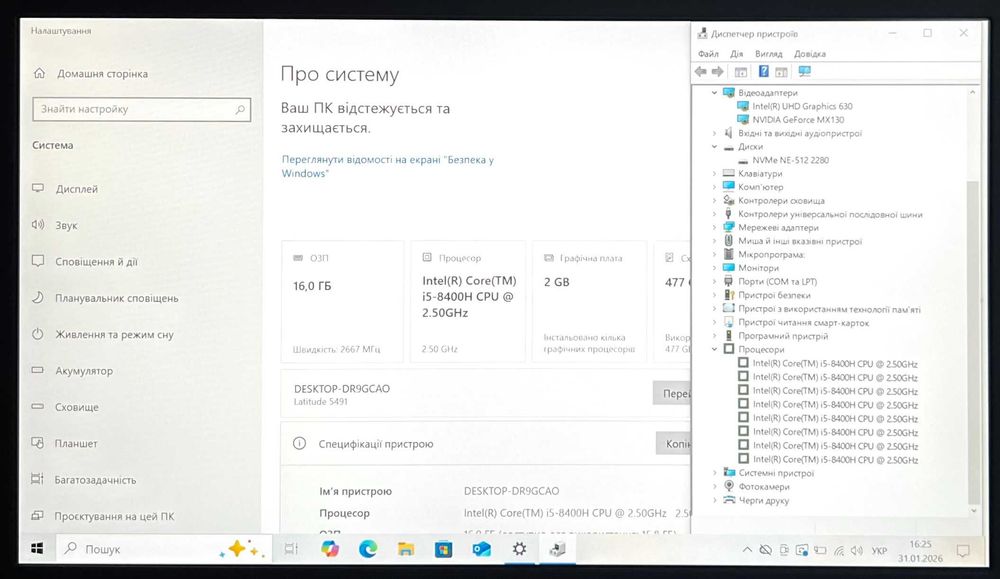
Task: Open File Explorer from the taskbar
Action: 406,548
